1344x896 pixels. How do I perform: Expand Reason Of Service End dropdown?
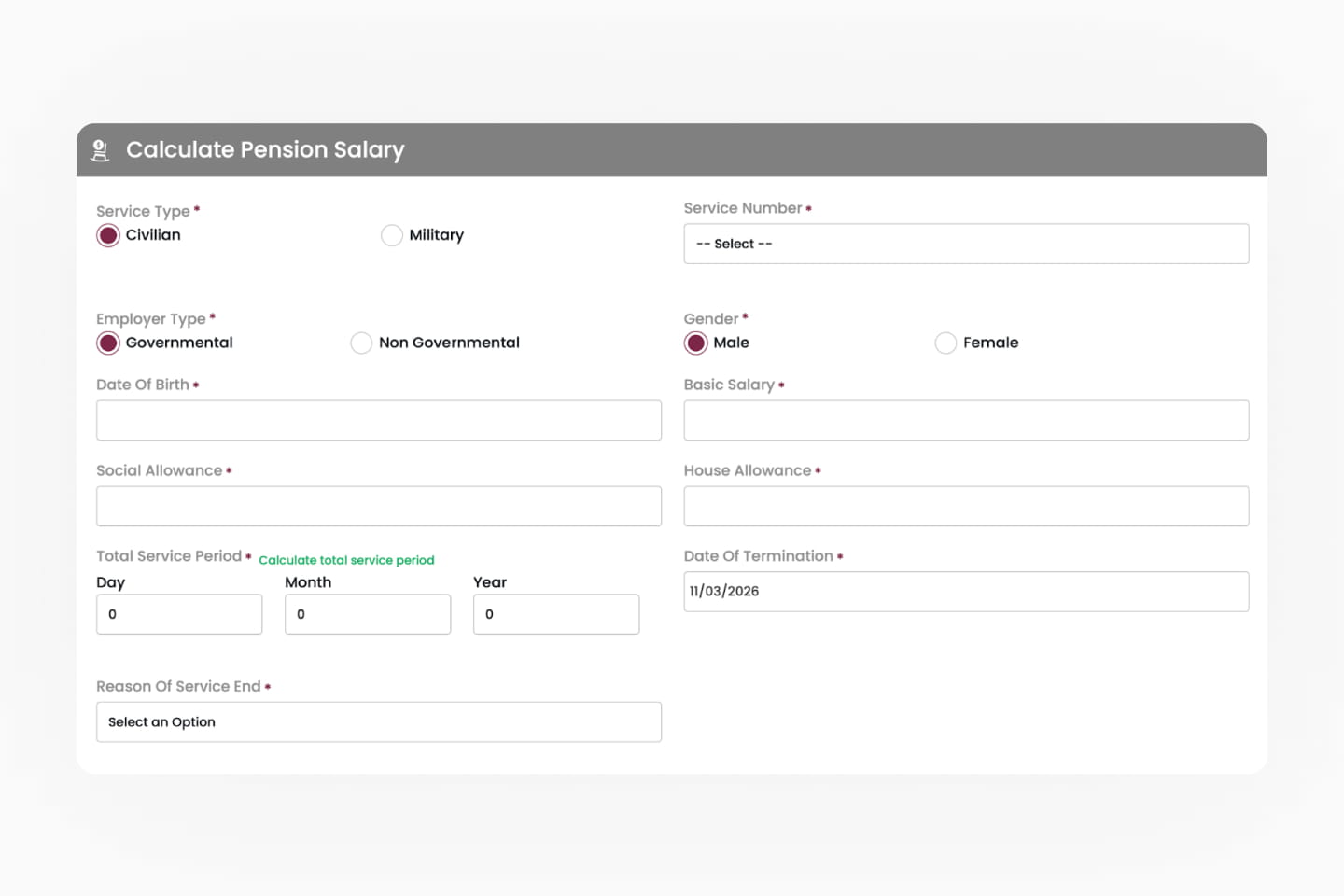coord(379,722)
